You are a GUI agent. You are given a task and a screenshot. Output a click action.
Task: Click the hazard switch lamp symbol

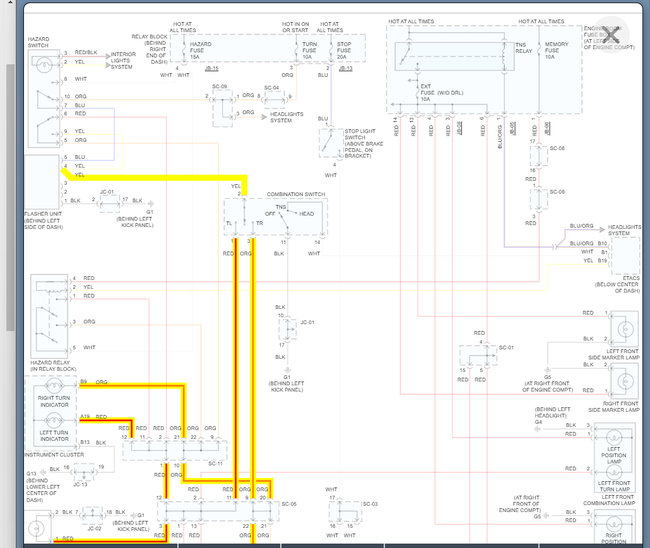pyautogui.click(x=45, y=64)
